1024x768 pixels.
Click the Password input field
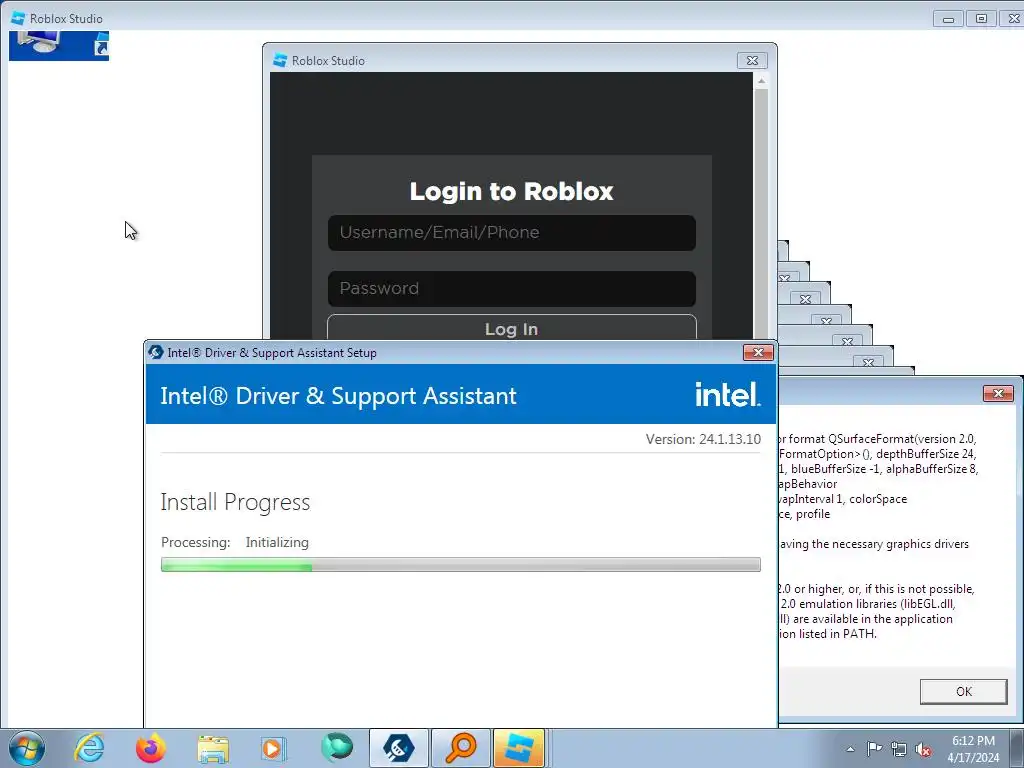pos(511,289)
